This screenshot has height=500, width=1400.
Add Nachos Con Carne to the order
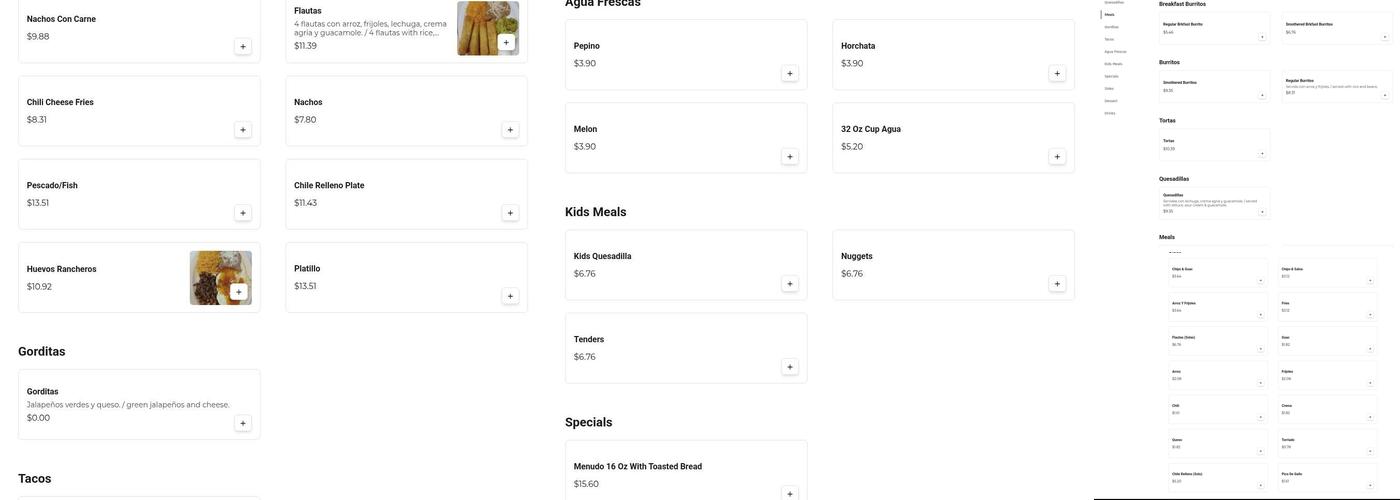(x=243, y=47)
